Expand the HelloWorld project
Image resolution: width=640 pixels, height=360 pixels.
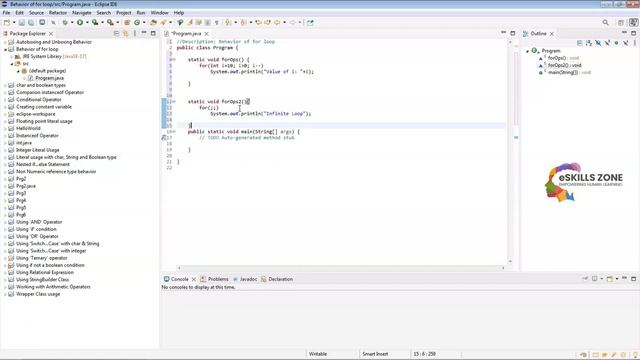pos(5,128)
